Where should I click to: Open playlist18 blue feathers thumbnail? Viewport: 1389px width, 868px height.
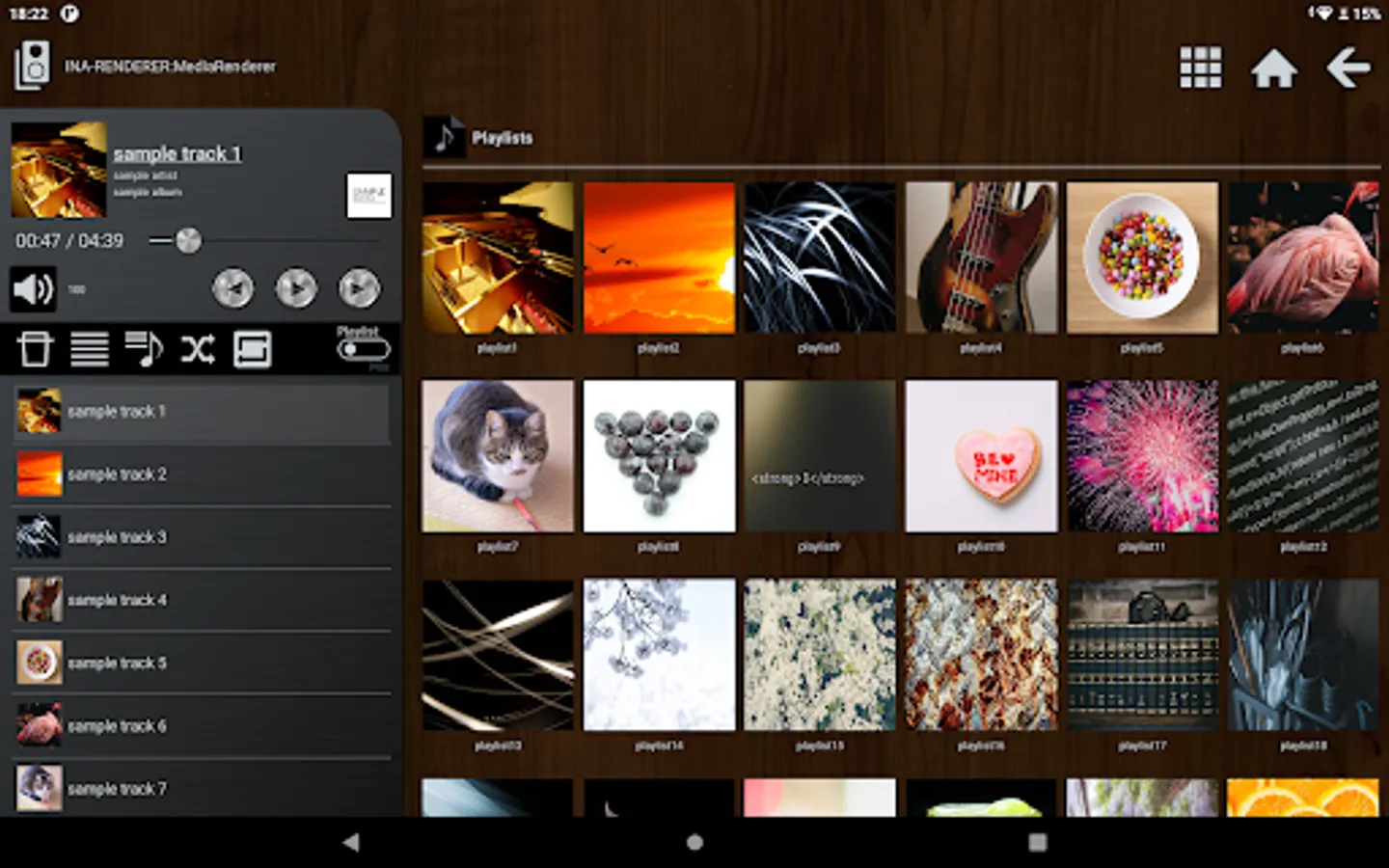coord(1303,655)
